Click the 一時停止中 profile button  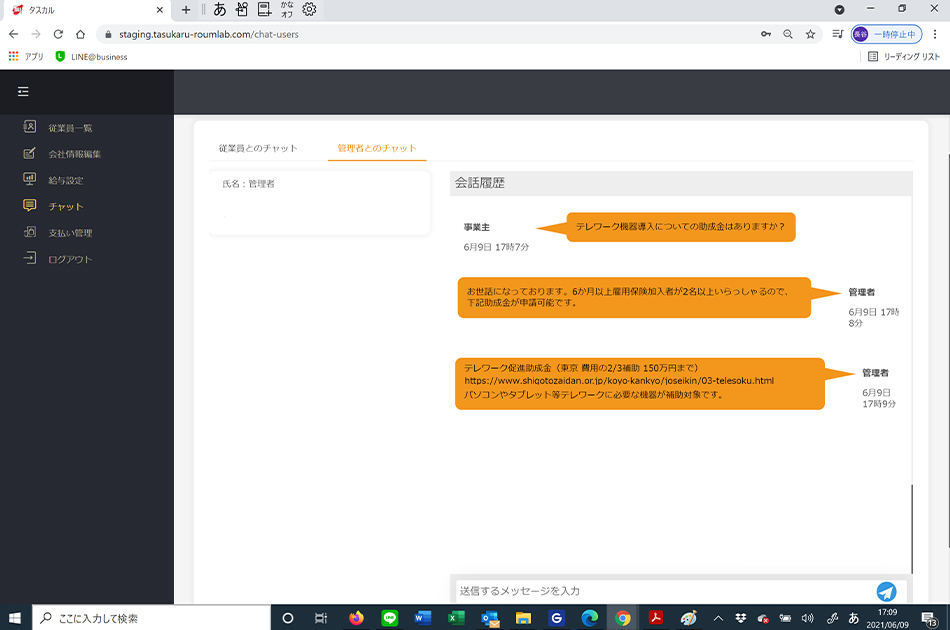pos(886,34)
